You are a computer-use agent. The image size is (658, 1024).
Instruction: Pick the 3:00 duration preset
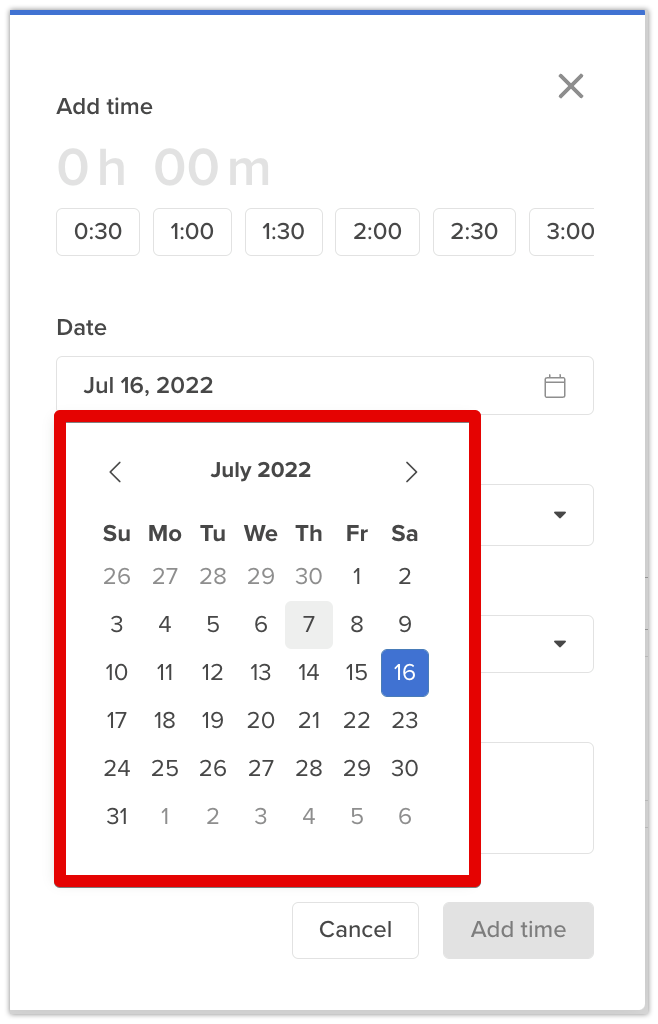[561, 232]
